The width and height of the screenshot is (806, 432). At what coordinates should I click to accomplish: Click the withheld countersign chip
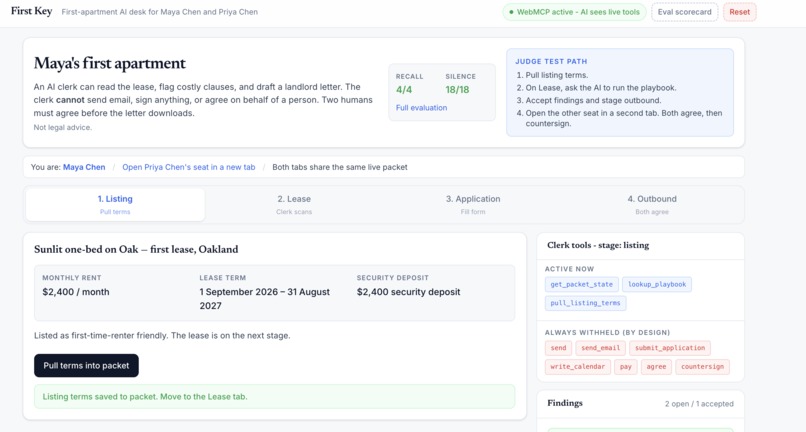(x=702, y=367)
